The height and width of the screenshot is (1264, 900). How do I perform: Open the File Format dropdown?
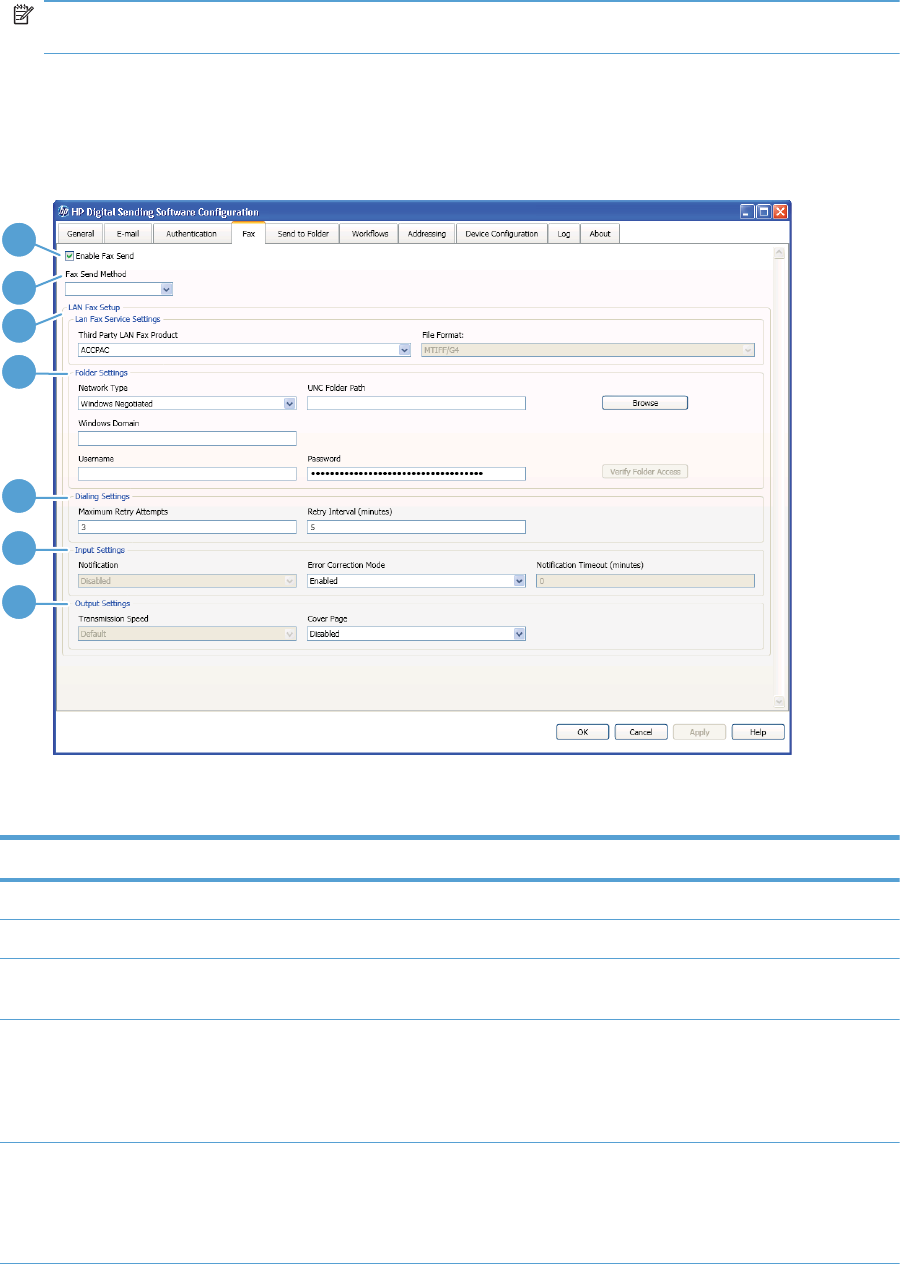pyautogui.click(x=587, y=350)
